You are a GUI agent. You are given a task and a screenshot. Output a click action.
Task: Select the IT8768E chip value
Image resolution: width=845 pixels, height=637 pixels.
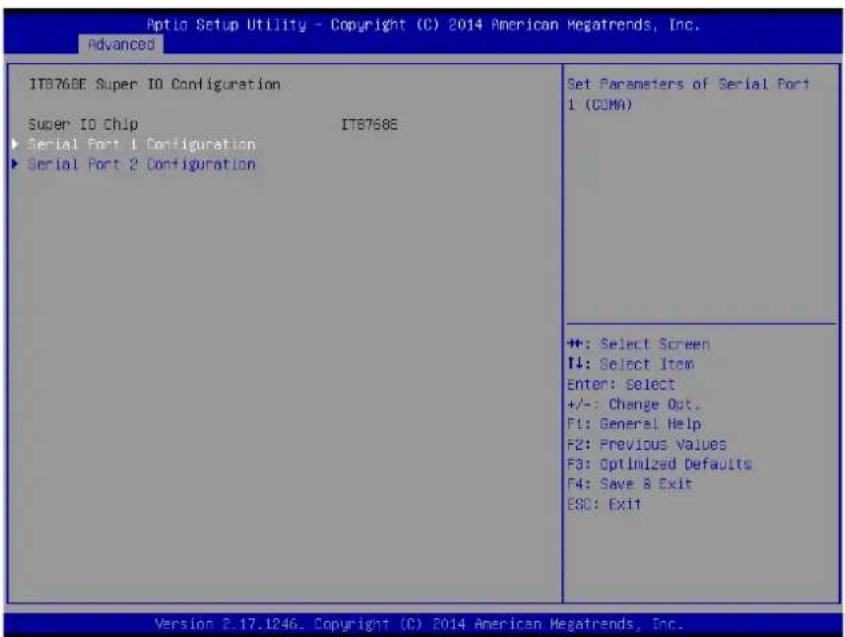(369, 124)
